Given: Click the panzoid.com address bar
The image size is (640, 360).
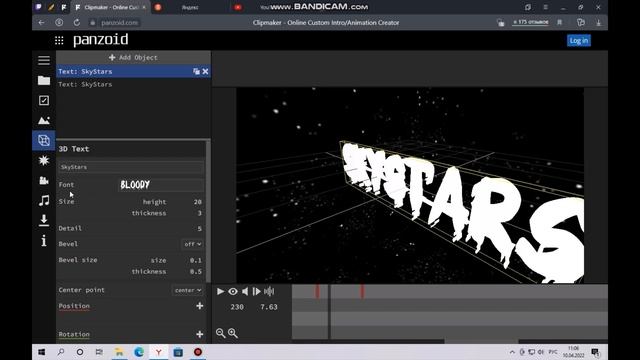Looking at the screenshot, I should (119, 23).
